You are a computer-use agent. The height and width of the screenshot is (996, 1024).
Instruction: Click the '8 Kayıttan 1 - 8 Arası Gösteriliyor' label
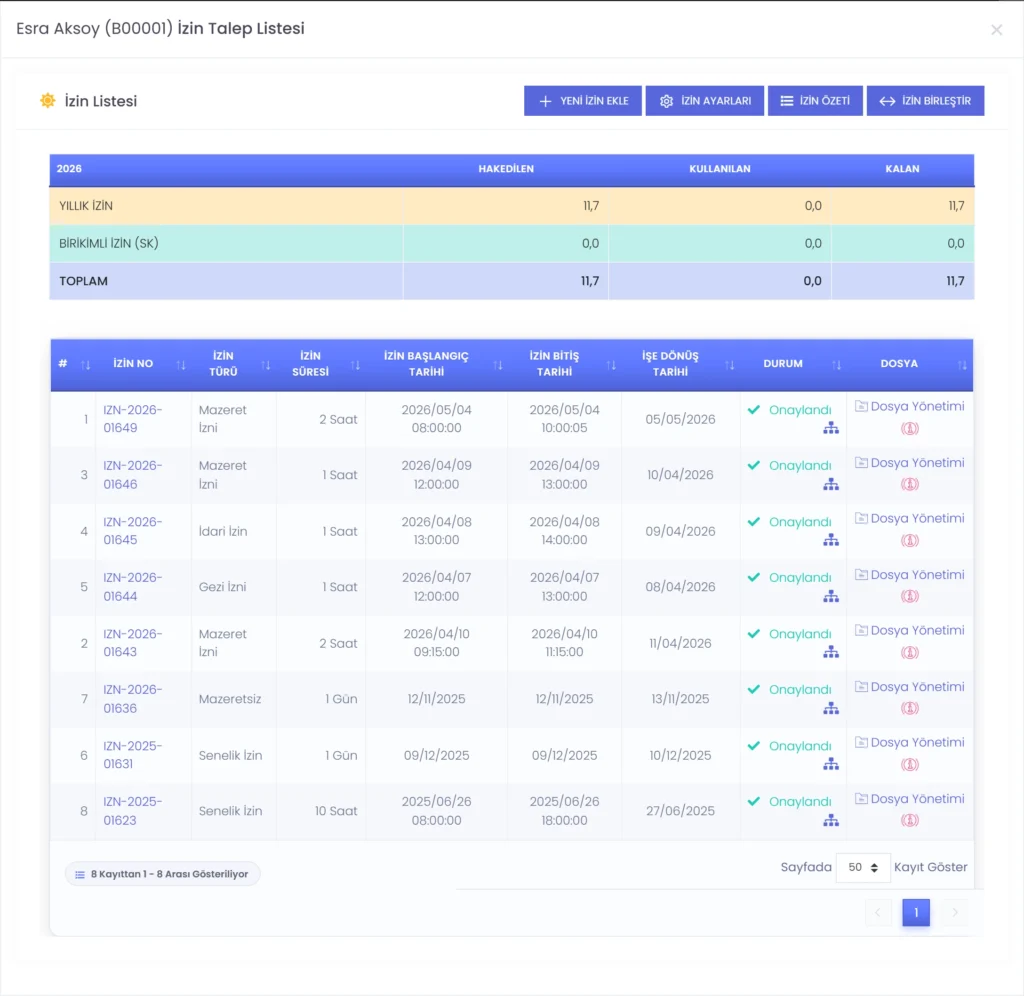162,875
